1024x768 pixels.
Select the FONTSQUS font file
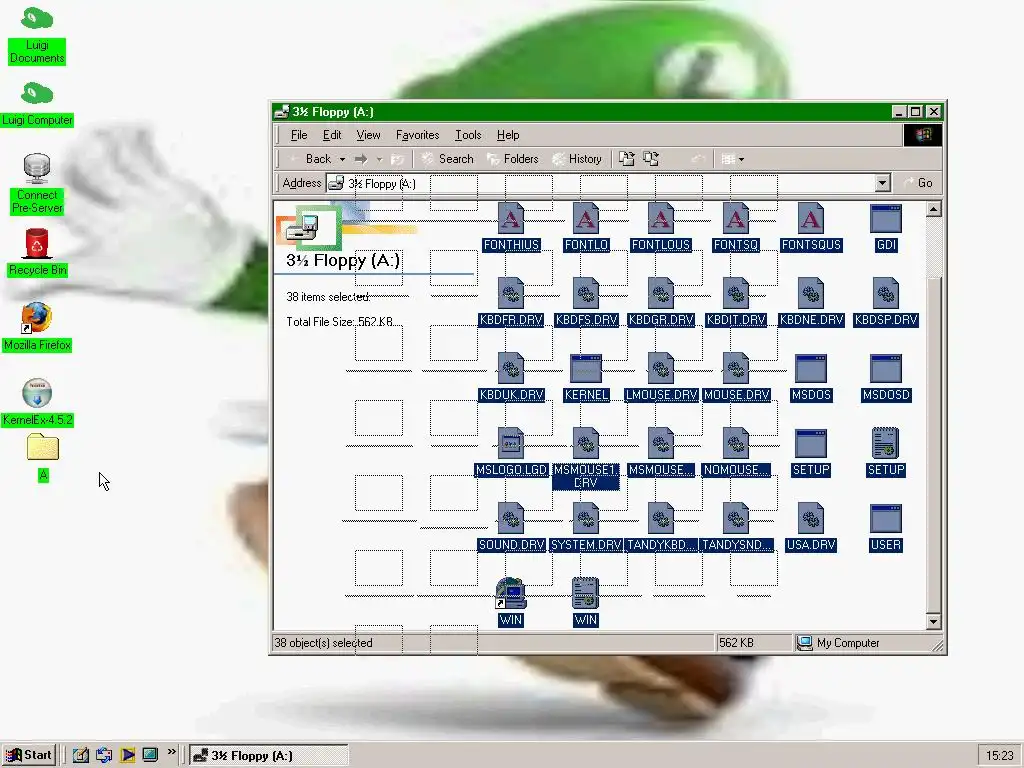(811, 227)
